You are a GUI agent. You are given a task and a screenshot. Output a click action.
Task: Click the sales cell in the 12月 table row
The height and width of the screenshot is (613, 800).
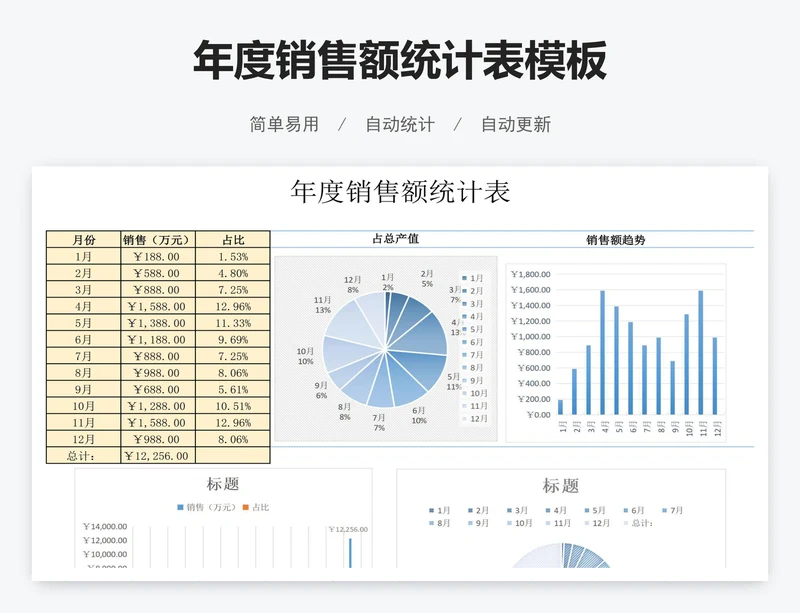tap(158, 439)
